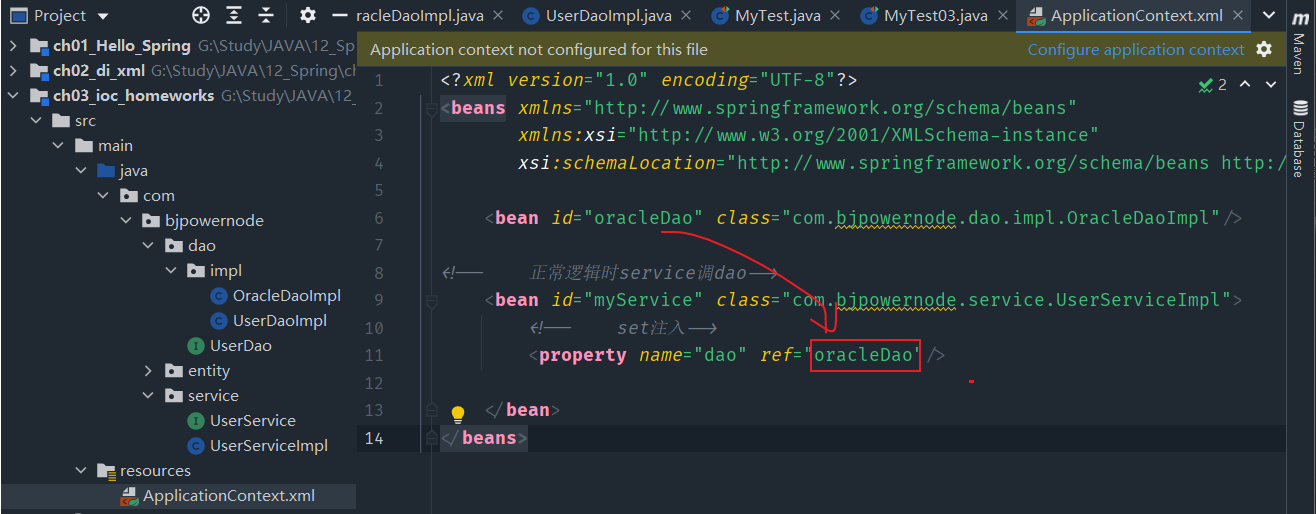This screenshot has width=1316, height=514.
Task: Click the "myService" id value
Action: pos(650,300)
